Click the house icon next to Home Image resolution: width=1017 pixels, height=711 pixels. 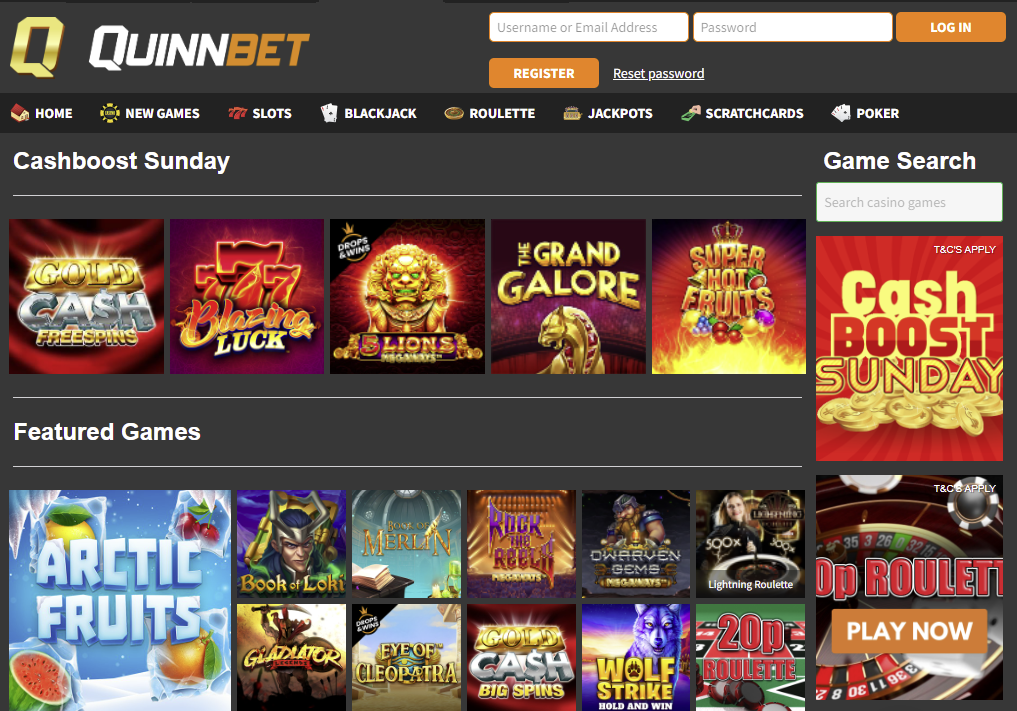click(20, 113)
